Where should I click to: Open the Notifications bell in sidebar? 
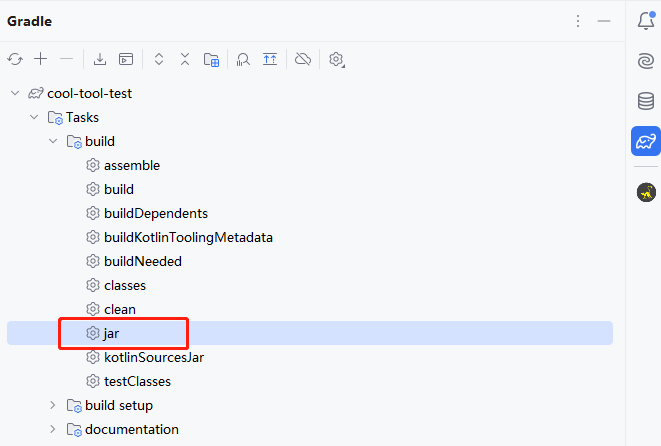pos(646,19)
